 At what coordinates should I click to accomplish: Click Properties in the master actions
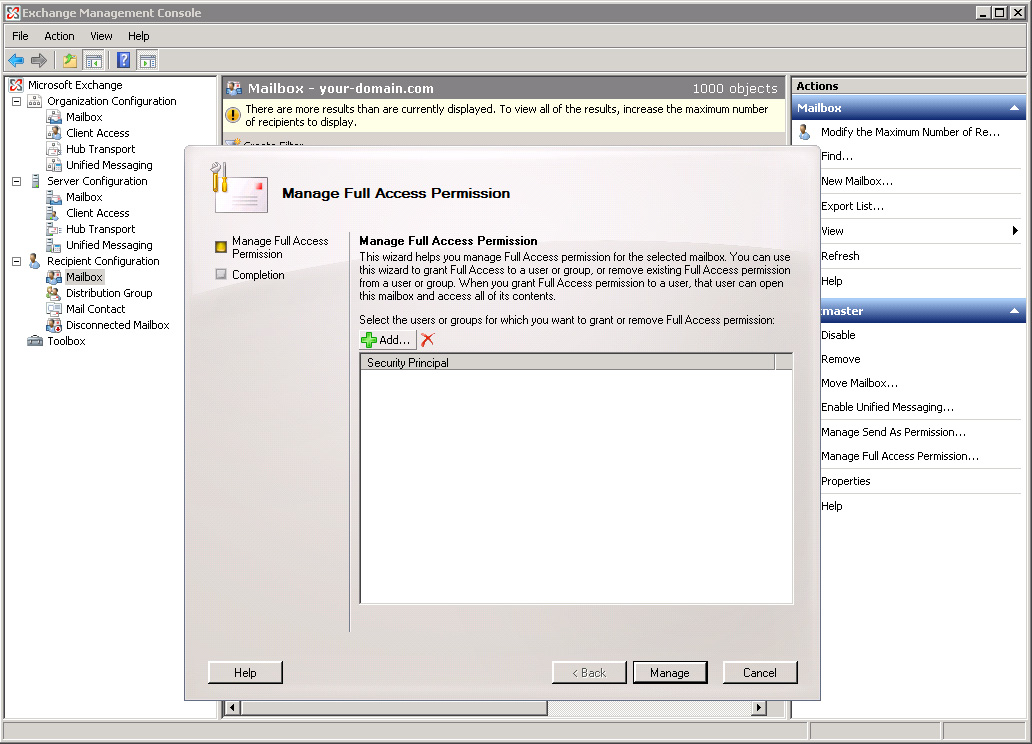[x=845, y=481]
